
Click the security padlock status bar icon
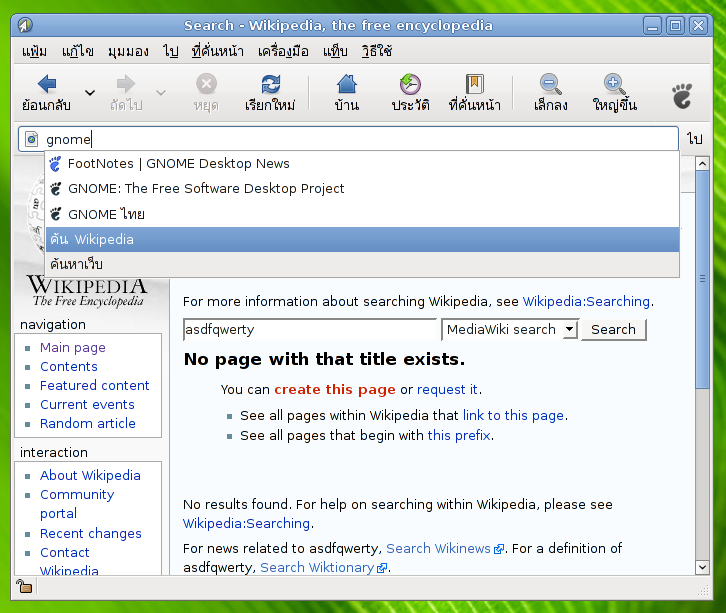pos(24,586)
